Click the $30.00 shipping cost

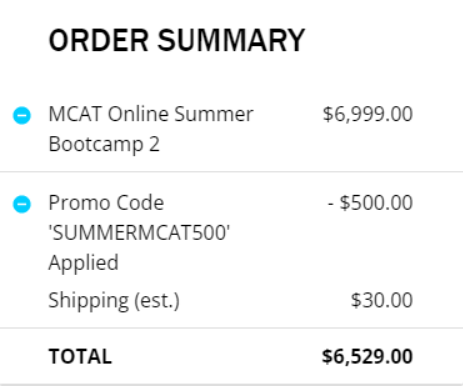click(382, 300)
